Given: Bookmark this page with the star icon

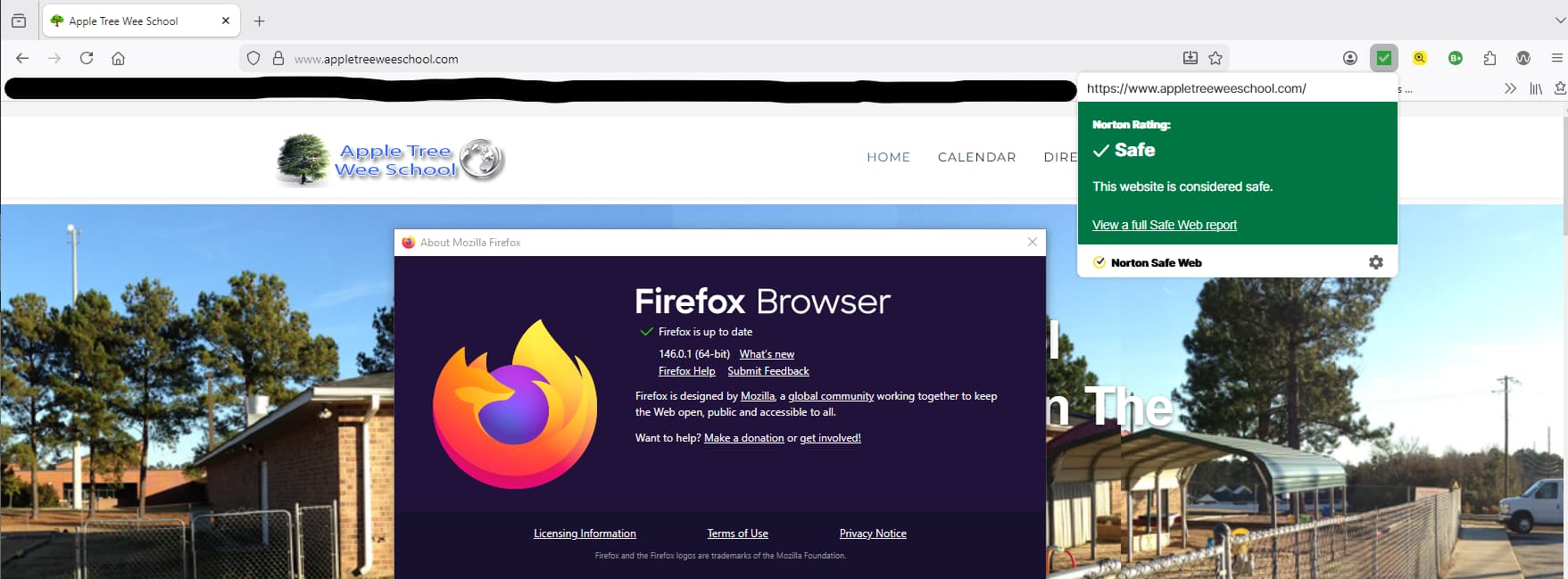Looking at the screenshot, I should [1215, 58].
